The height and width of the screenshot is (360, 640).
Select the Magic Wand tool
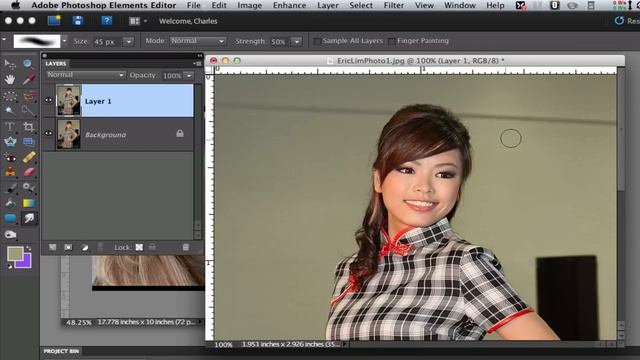(10, 111)
